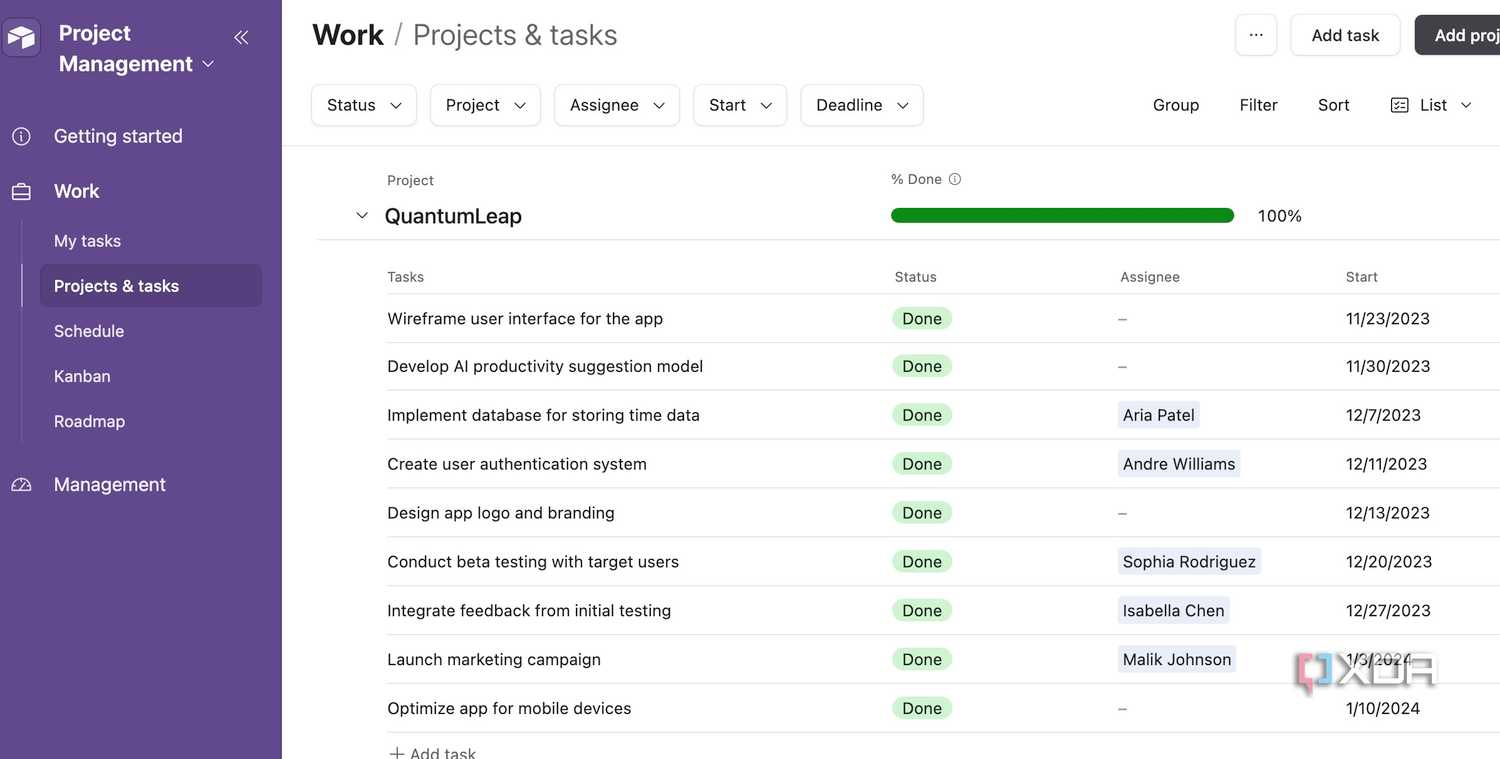Click the Status column header
This screenshot has width=1500, height=759.
(x=916, y=277)
